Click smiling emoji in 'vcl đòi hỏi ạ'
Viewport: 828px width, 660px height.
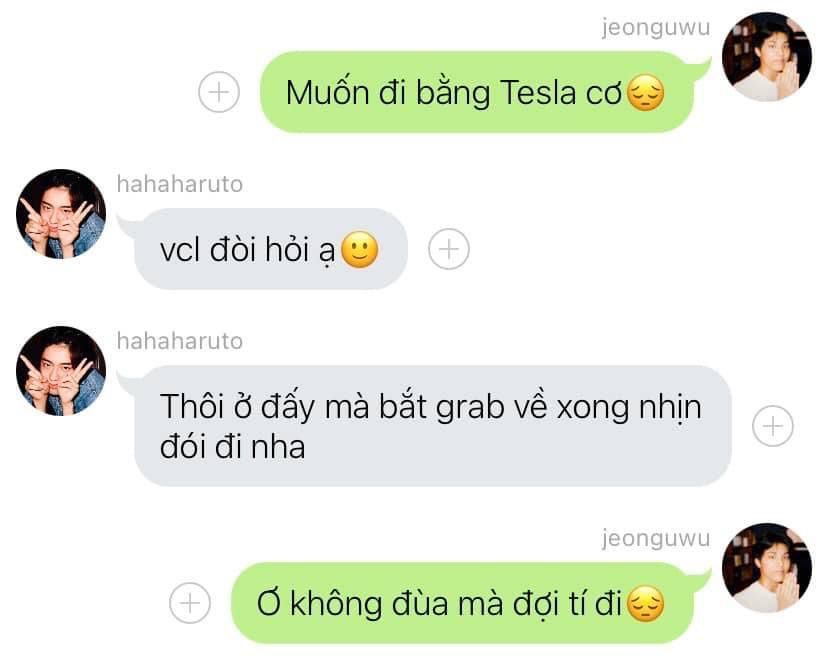coord(360,250)
